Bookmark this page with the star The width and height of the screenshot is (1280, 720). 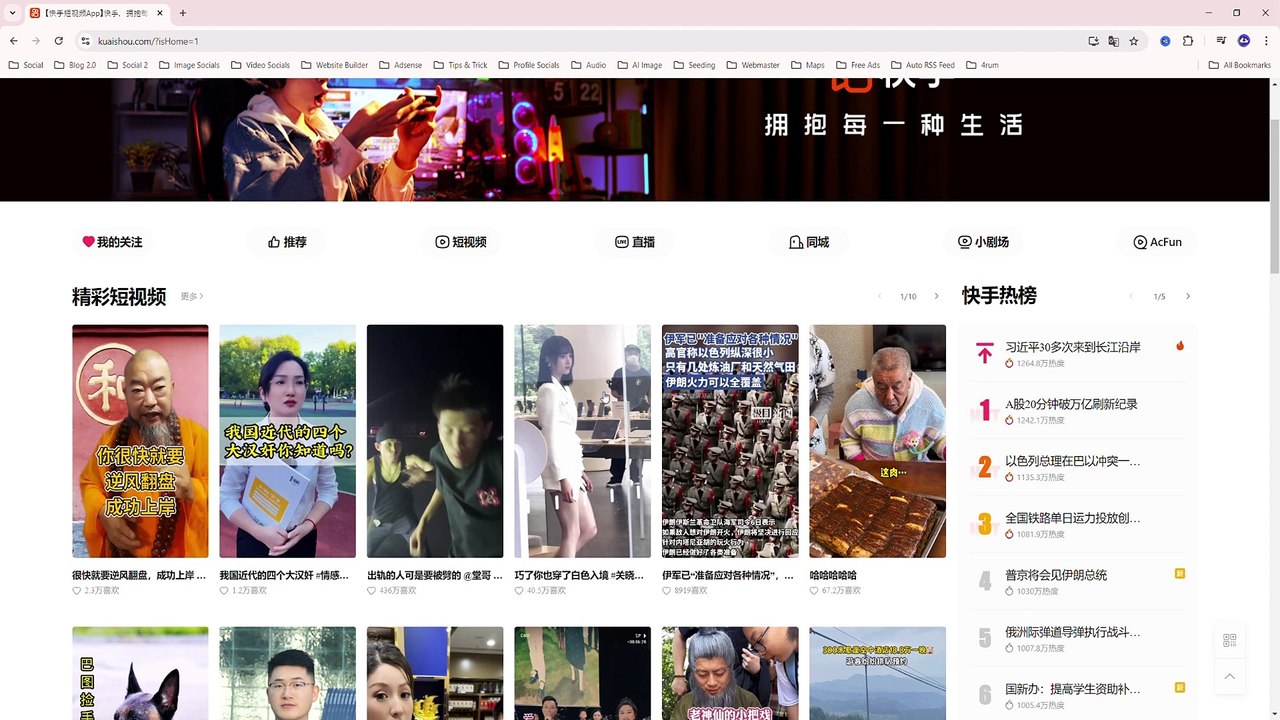1133,41
